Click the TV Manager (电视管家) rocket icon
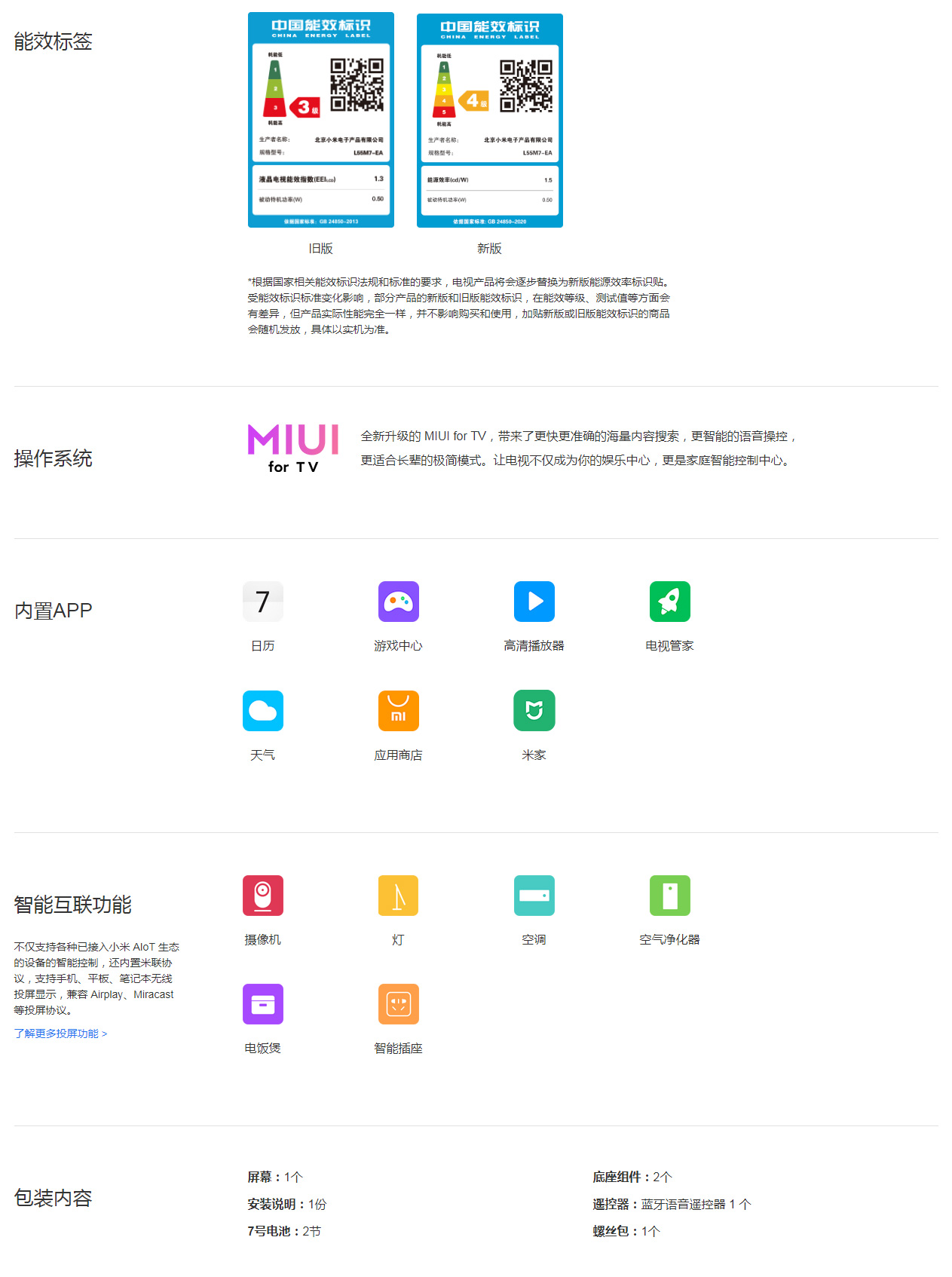This screenshot has width=952, height=1277. coord(669,602)
